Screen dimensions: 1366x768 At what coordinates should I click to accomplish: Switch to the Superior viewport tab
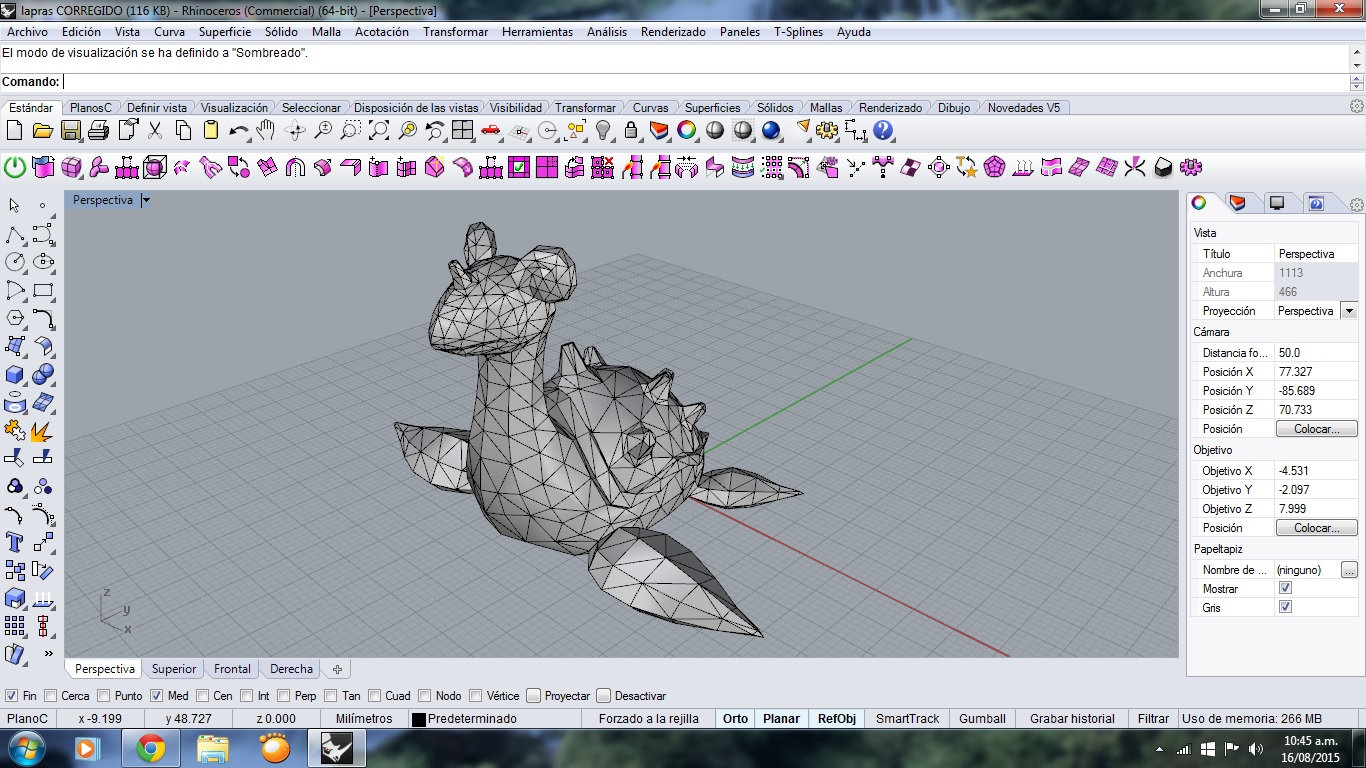coord(174,669)
